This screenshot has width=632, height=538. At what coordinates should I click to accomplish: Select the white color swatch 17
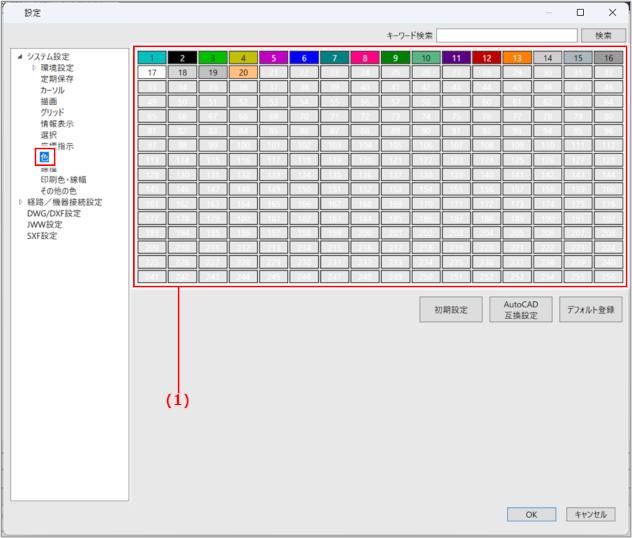(152, 73)
